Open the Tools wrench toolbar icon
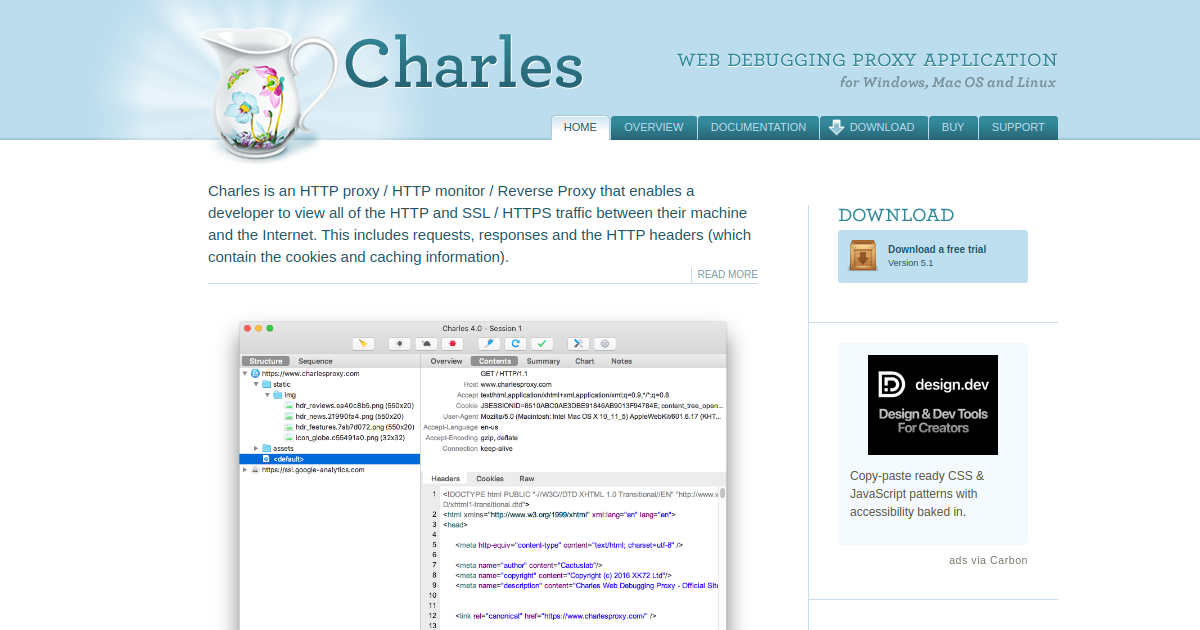 [x=579, y=343]
